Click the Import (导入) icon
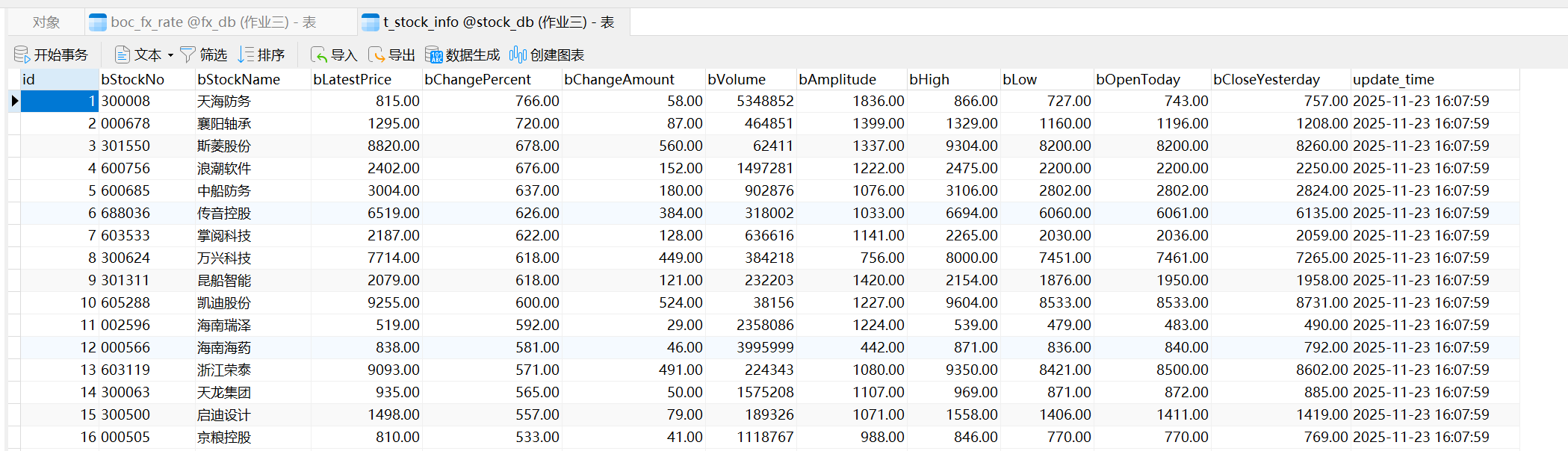This screenshot has height=451, width=1568. 319,55
